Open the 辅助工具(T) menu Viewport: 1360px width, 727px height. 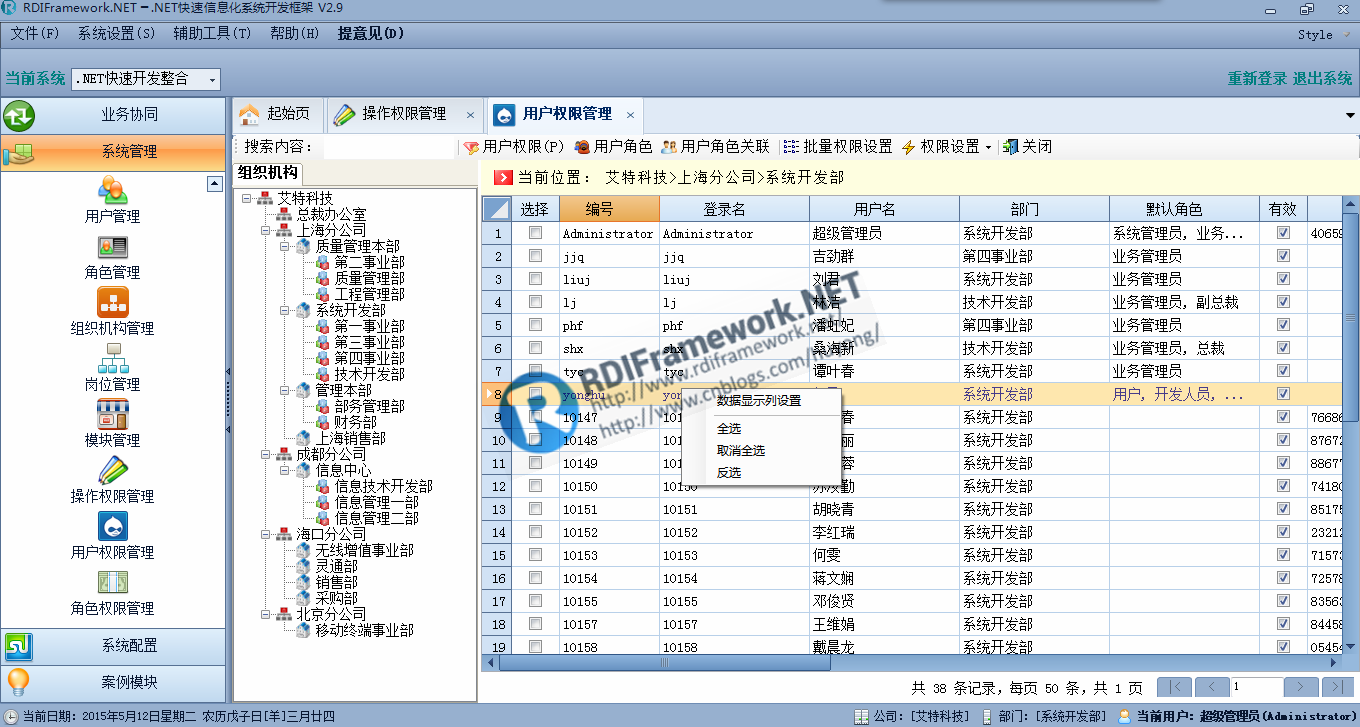coord(212,33)
